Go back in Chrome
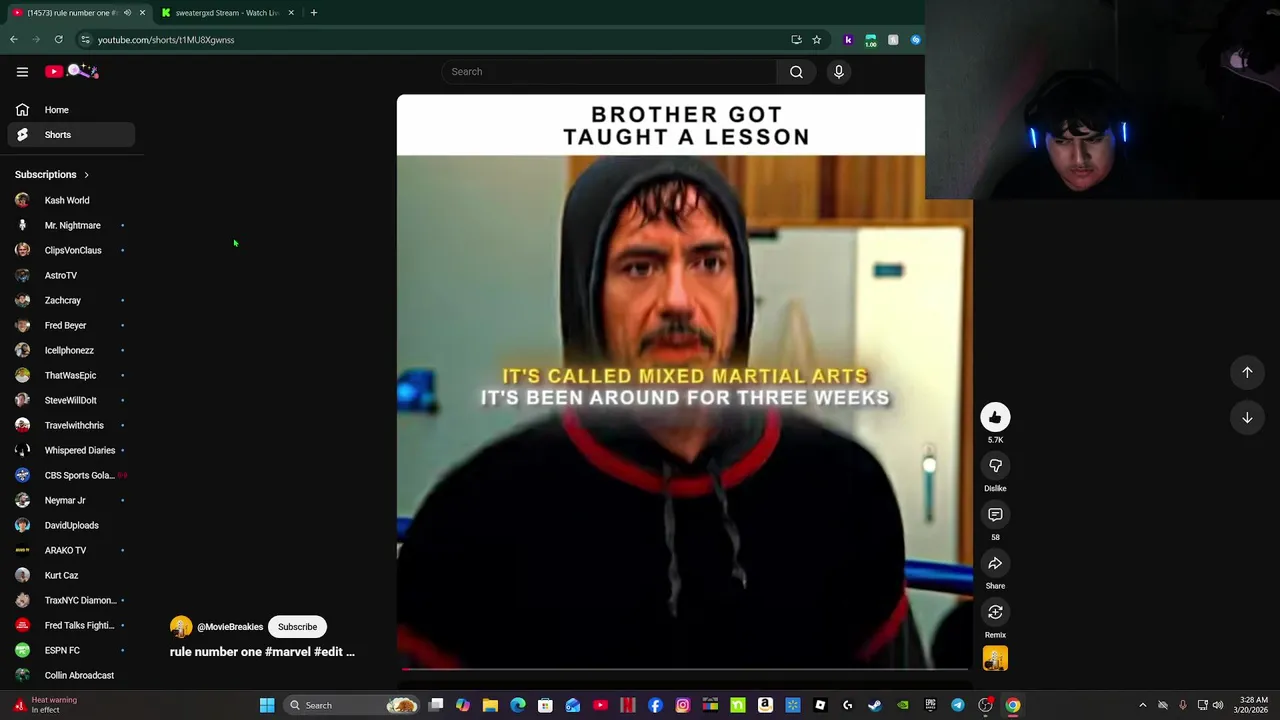The height and width of the screenshot is (720, 1280). tap(14, 40)
